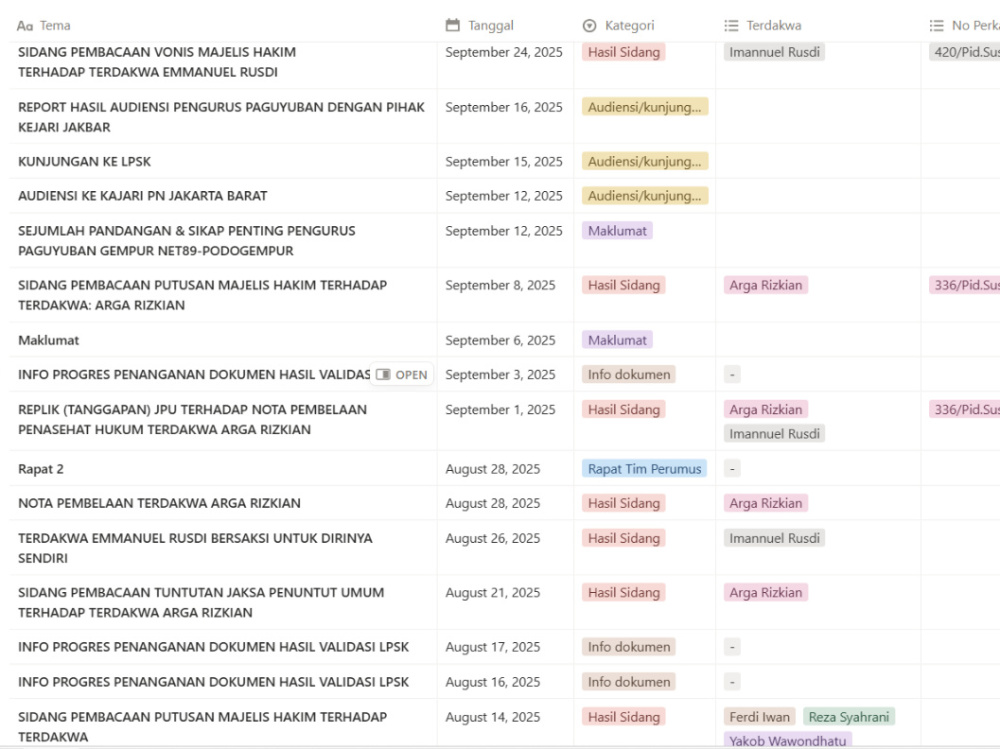Open the Rapat 2 row title

click(41, 469)
